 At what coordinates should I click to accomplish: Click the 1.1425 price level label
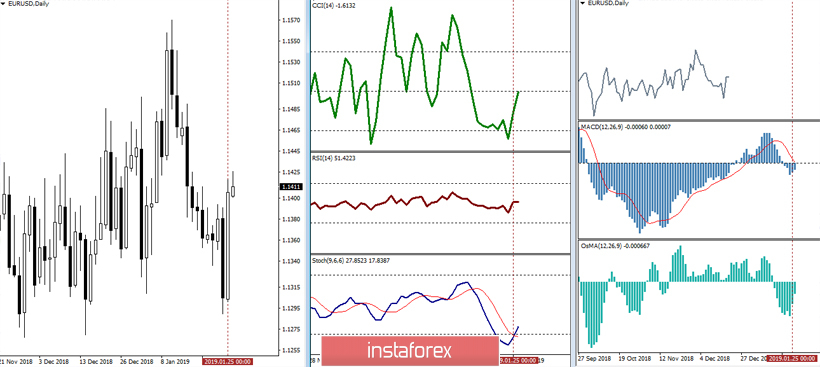[x=290, y=172]
